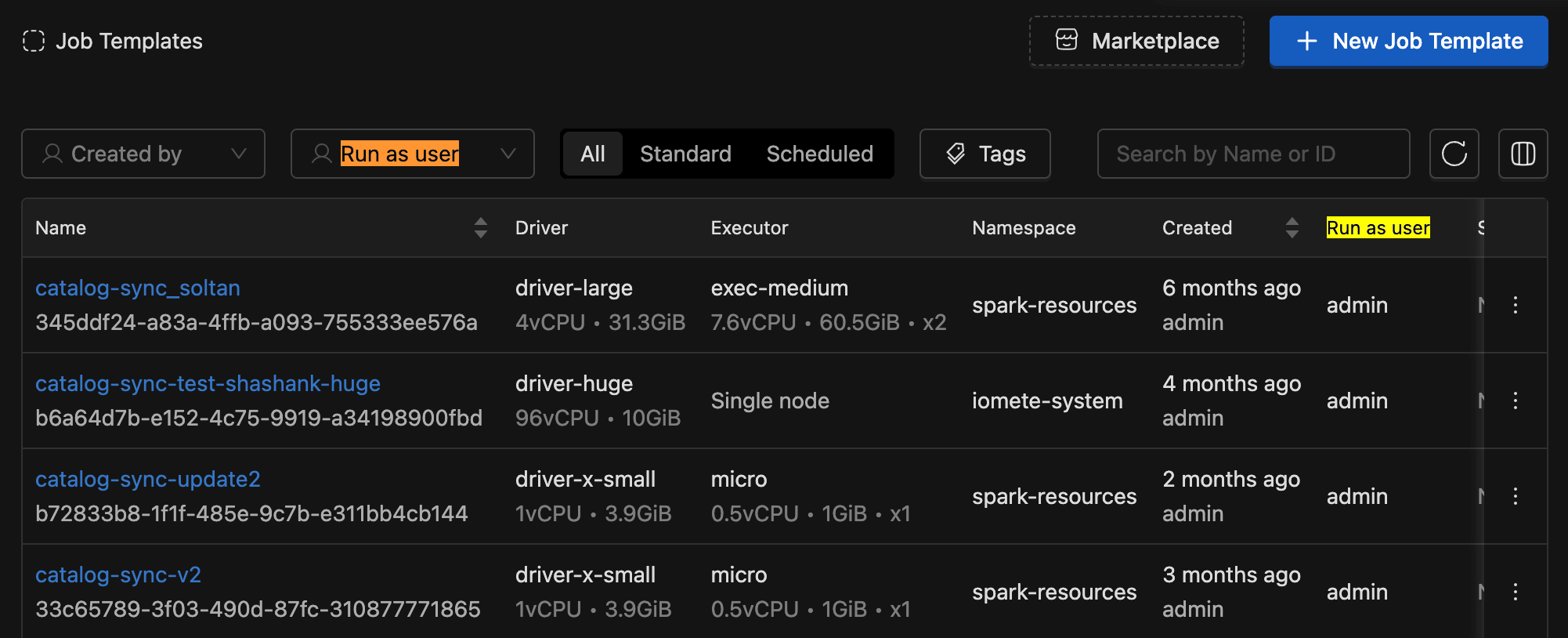Expand the Run as user filter dropdown
This screenshot has height=638, width=1568.
coord(413,154)
